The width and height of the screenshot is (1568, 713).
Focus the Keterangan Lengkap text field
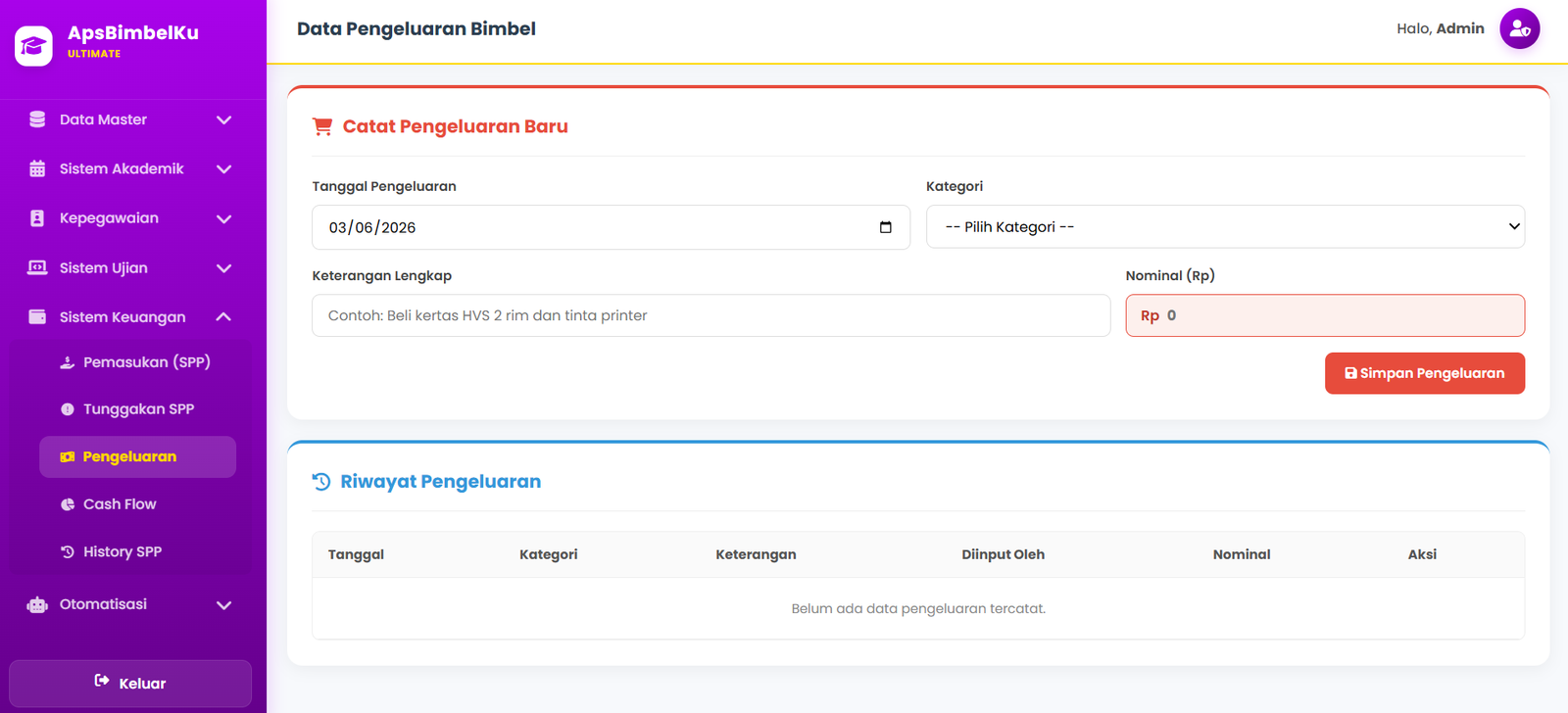711,315
